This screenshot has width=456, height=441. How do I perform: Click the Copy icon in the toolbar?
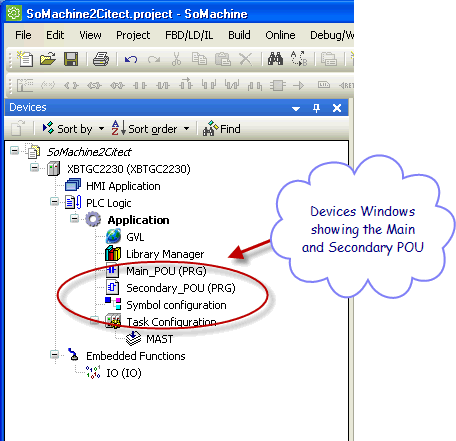[x=199, y=59]
